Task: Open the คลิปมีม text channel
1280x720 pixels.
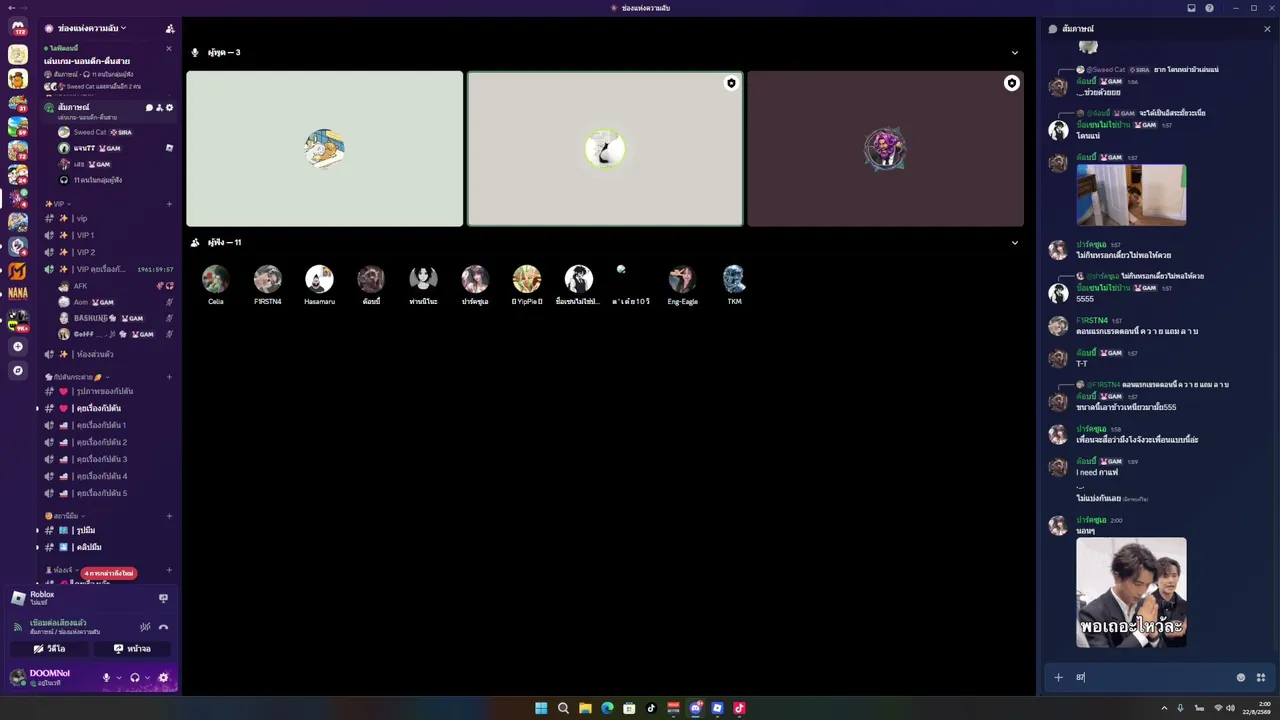Action: 108,547
